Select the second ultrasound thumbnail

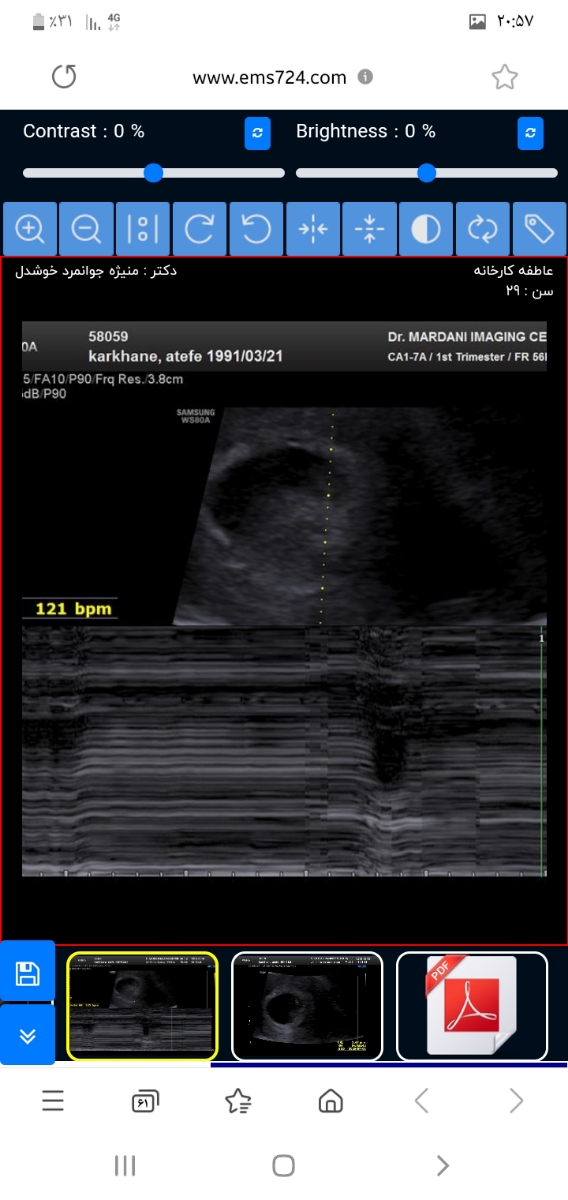coord(307,1006)
